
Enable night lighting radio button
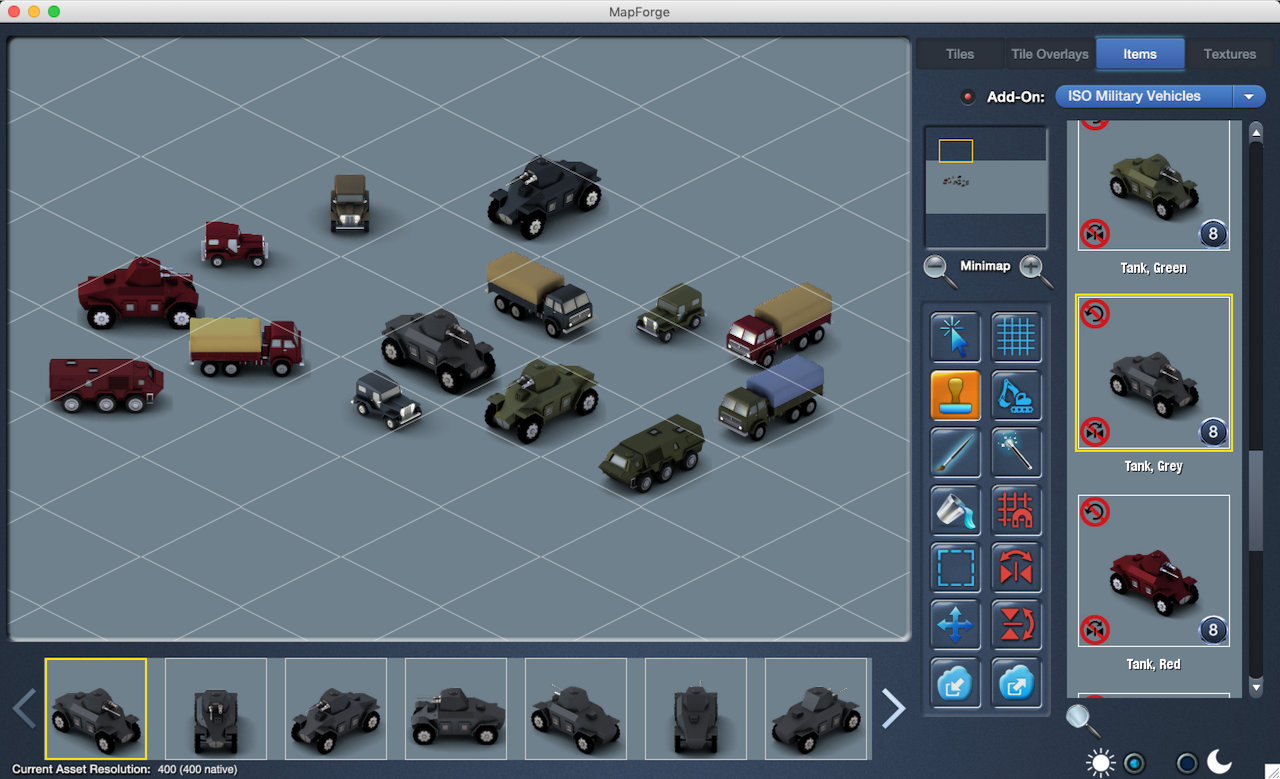(x=1186, y=763)
